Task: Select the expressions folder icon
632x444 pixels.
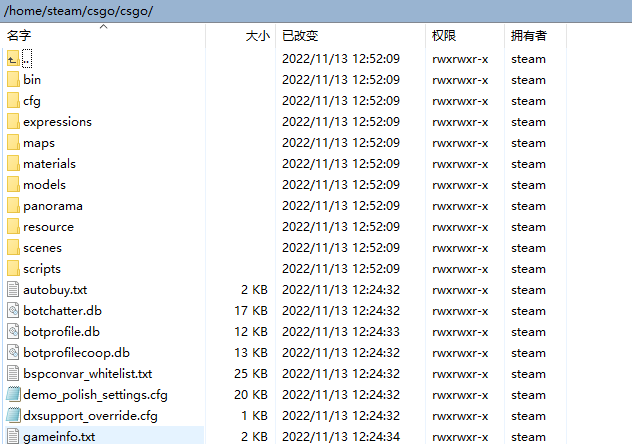Action: pyautogui.click(x=13, y=121)
